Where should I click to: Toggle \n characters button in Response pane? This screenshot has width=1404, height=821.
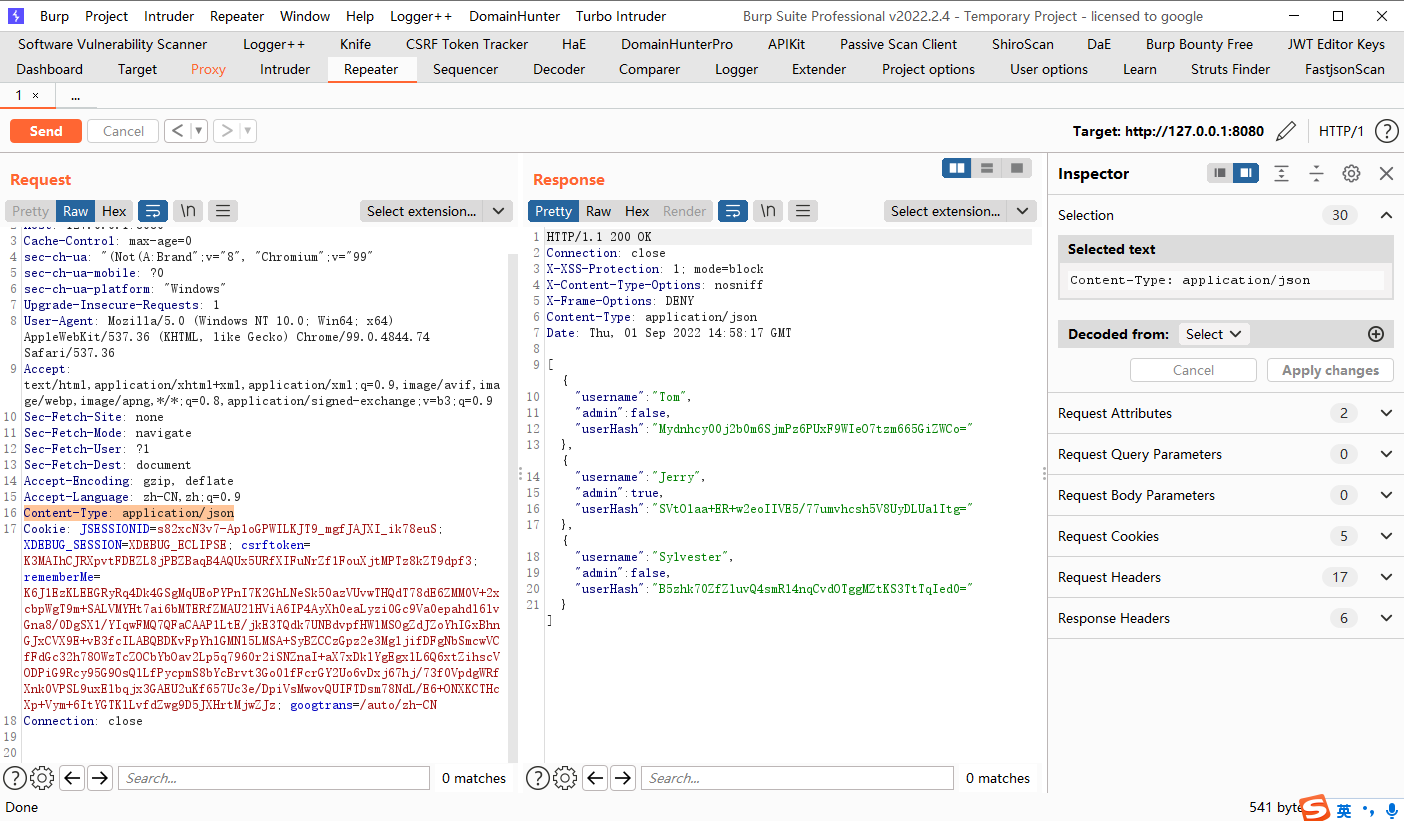[x=767, y=211]
